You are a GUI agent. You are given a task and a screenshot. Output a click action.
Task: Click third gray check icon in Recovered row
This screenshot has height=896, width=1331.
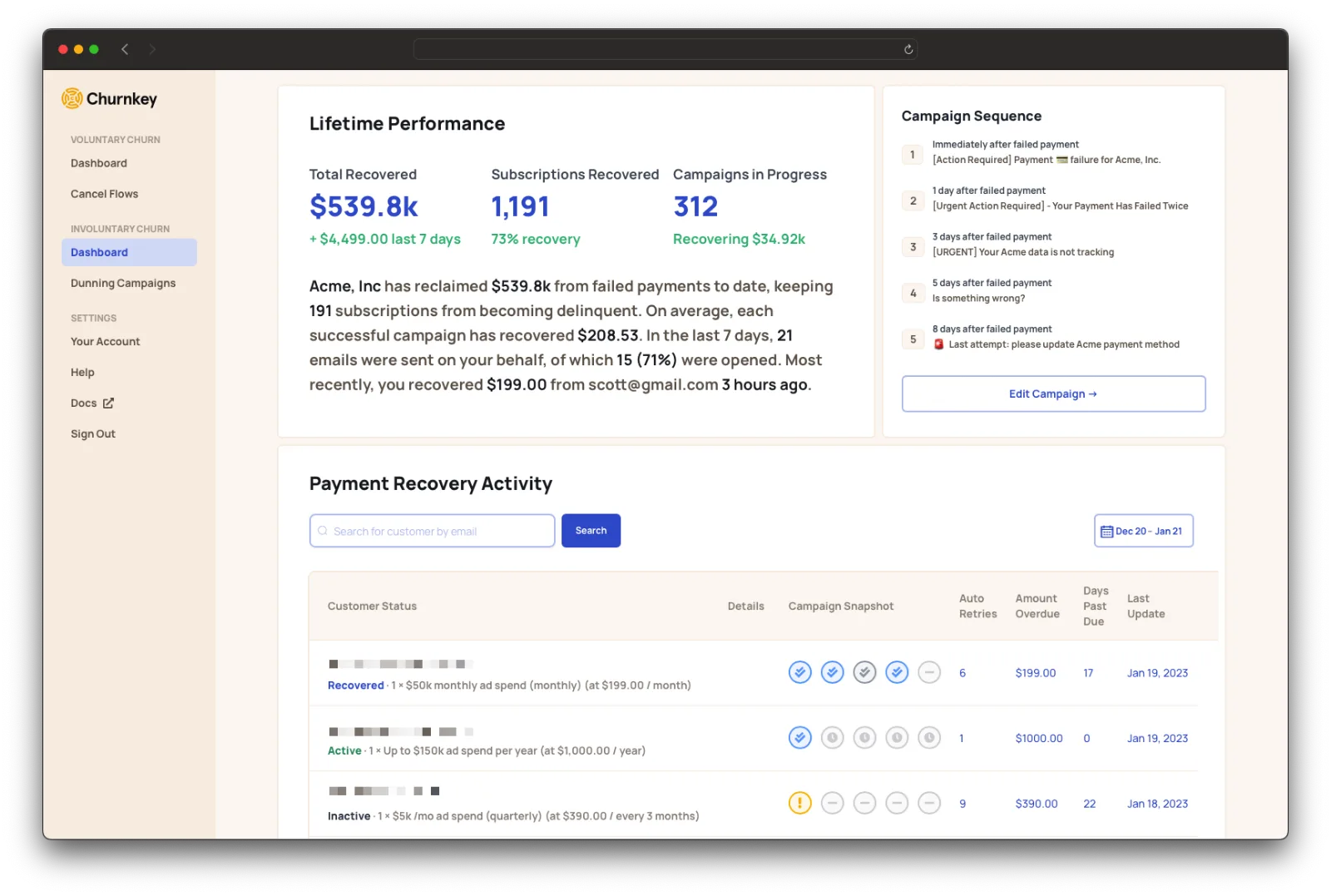coord(864,671)
